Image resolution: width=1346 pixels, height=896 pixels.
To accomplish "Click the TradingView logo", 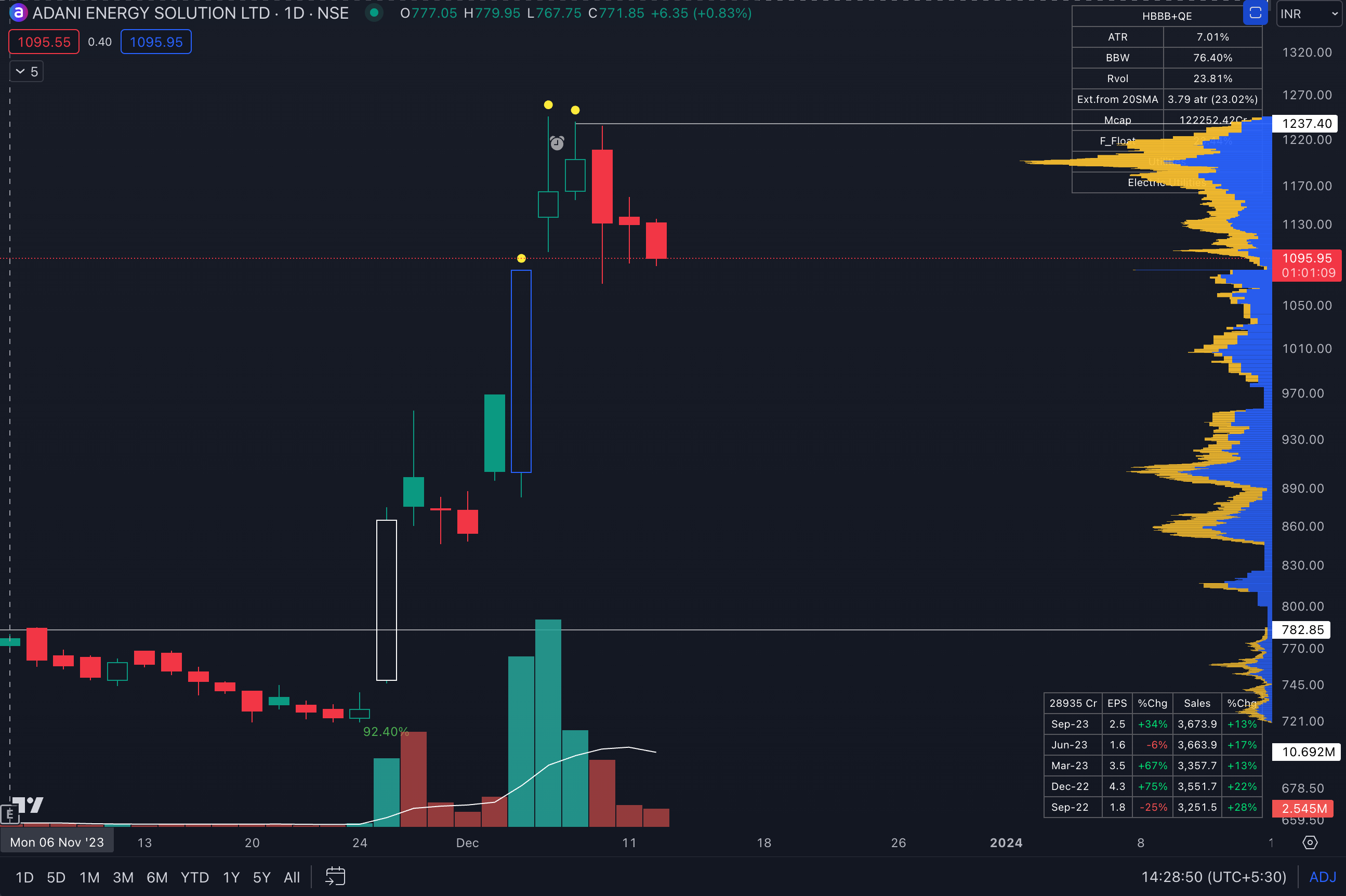I will [28, 804].
